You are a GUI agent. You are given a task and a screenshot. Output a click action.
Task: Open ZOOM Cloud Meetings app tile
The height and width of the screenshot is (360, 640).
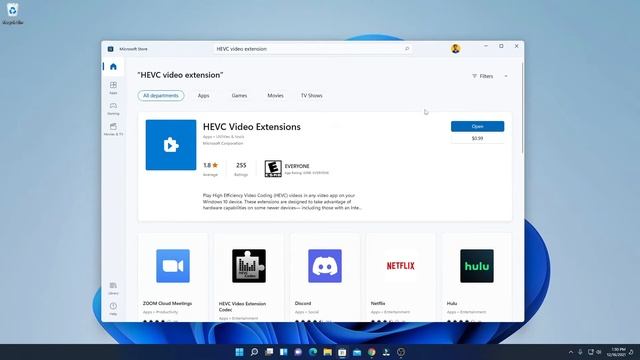(x=173, y=278)
